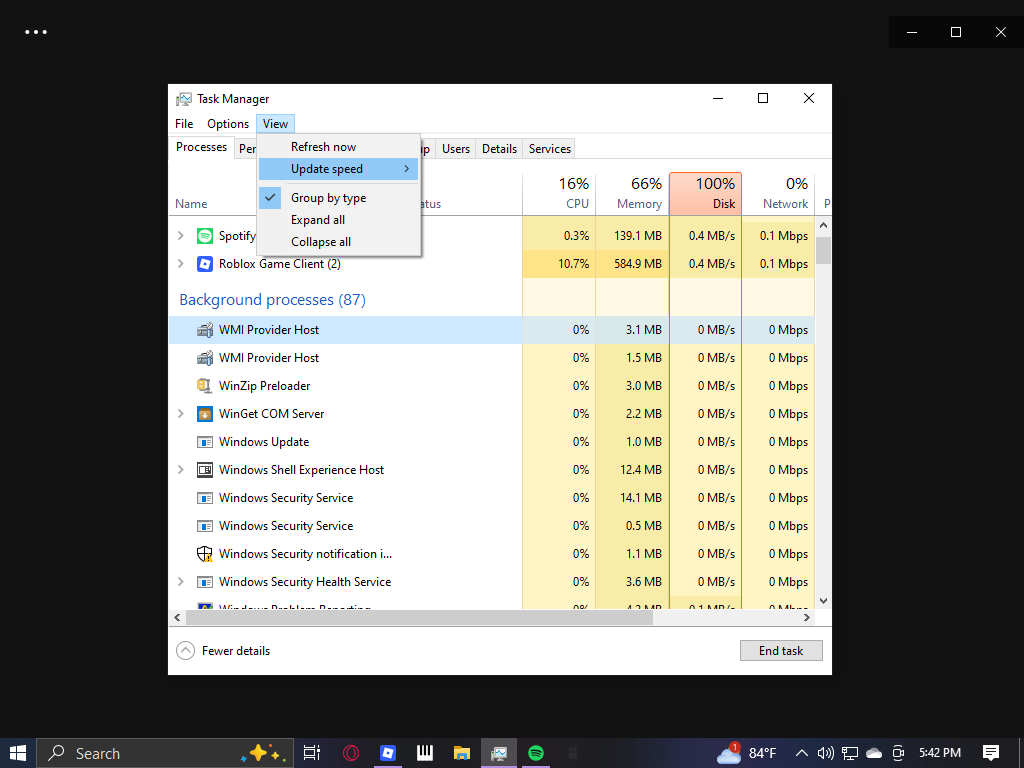Screen dimensions: 1024x768
Task: Expand Windows Shell Experience Host row
Action: click(x=181, y=470)
